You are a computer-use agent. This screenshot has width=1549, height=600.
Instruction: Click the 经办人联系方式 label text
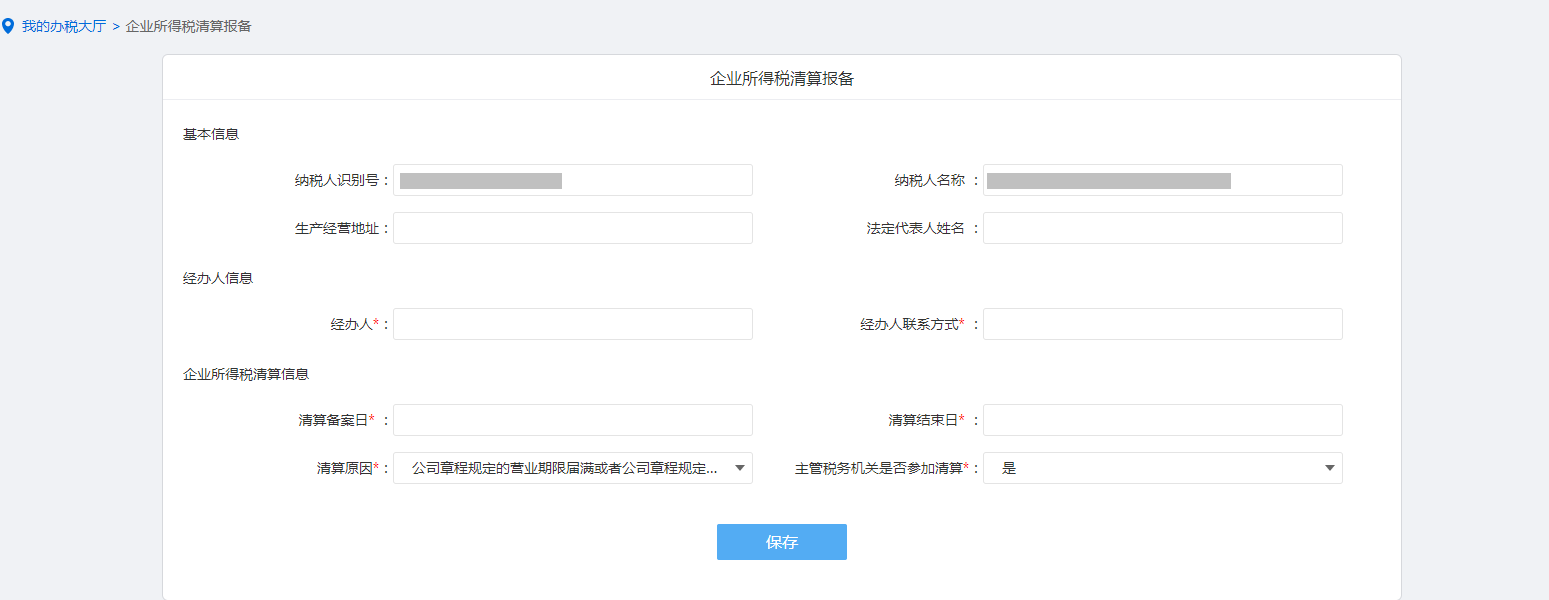pos(909,324)
